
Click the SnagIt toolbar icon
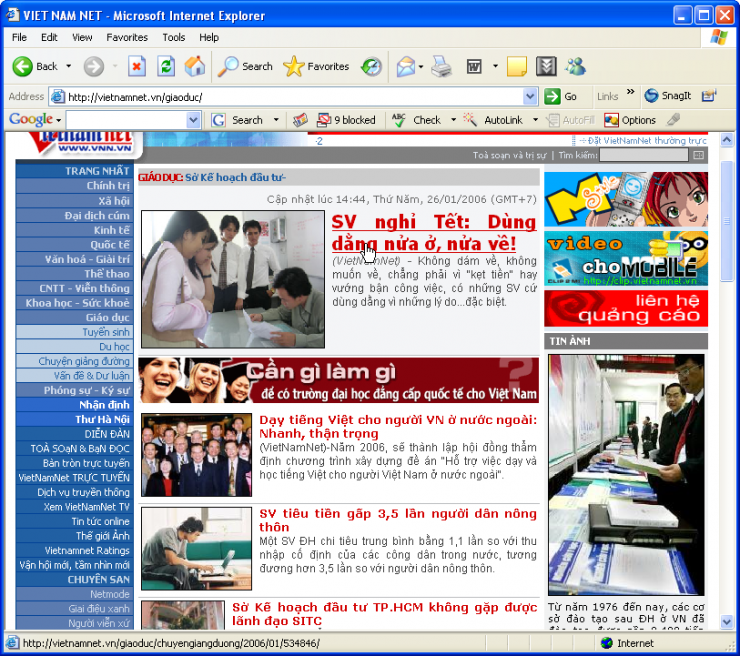coord(668,96)
